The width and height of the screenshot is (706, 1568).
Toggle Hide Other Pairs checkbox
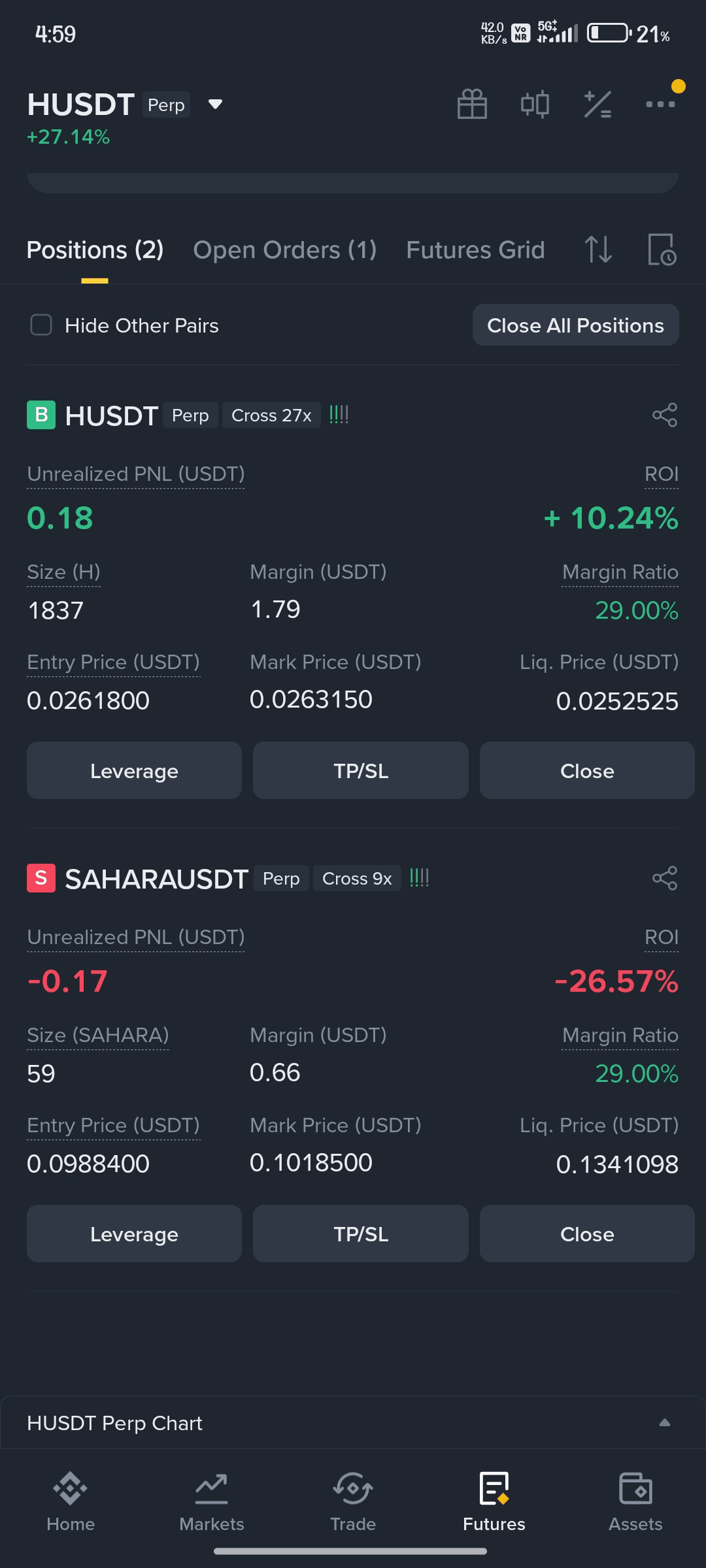pos(41,325)
